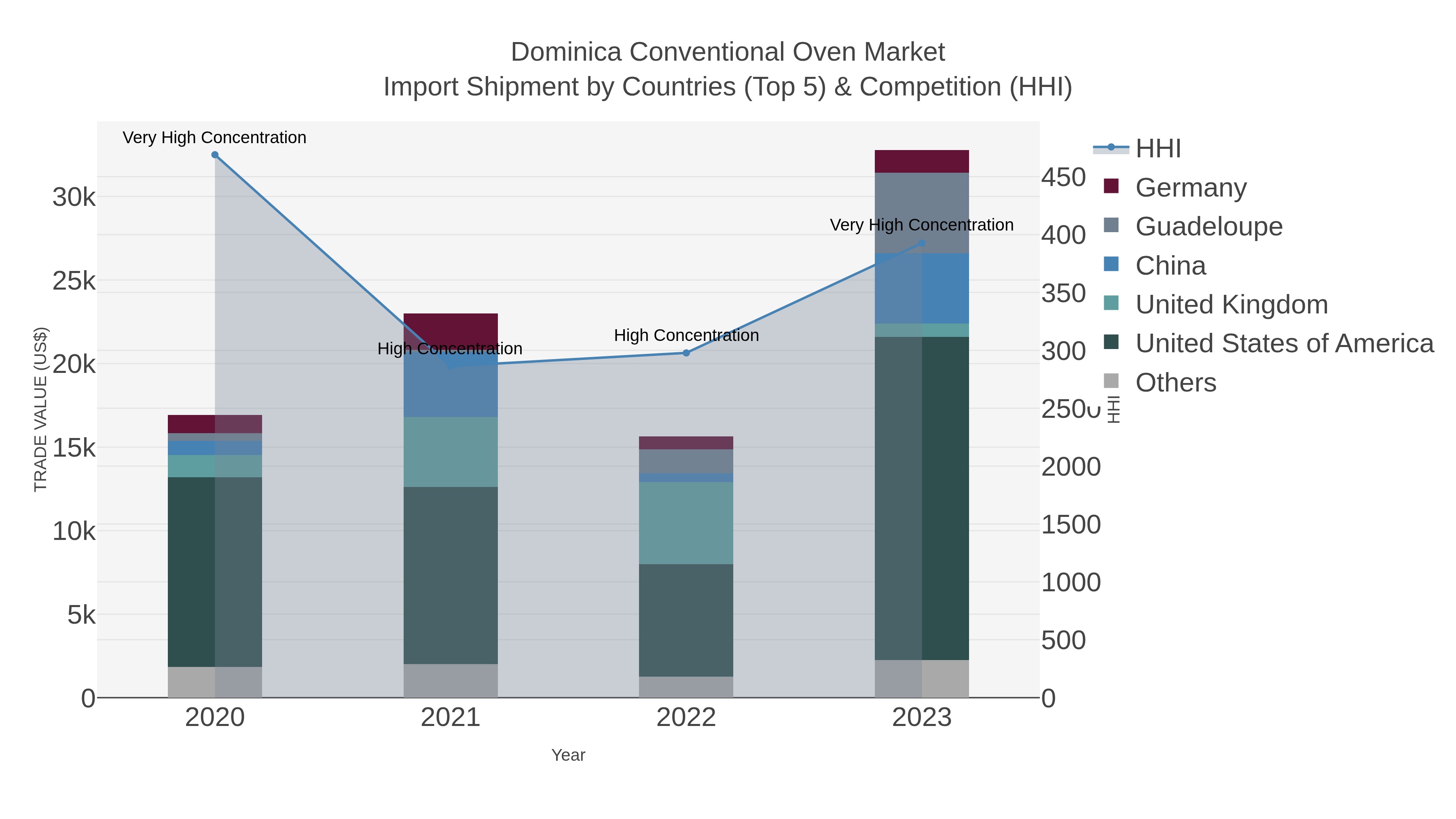Click the 2020 x-axis label

tap(215, 718)
